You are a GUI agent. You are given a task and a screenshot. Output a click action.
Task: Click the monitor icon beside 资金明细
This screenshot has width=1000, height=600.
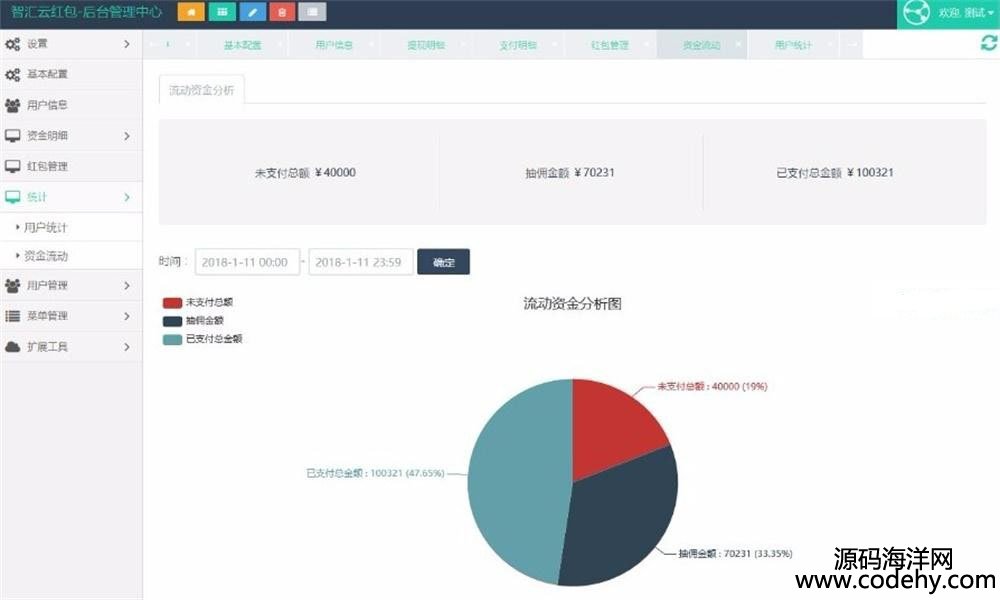tap(13, 136)
